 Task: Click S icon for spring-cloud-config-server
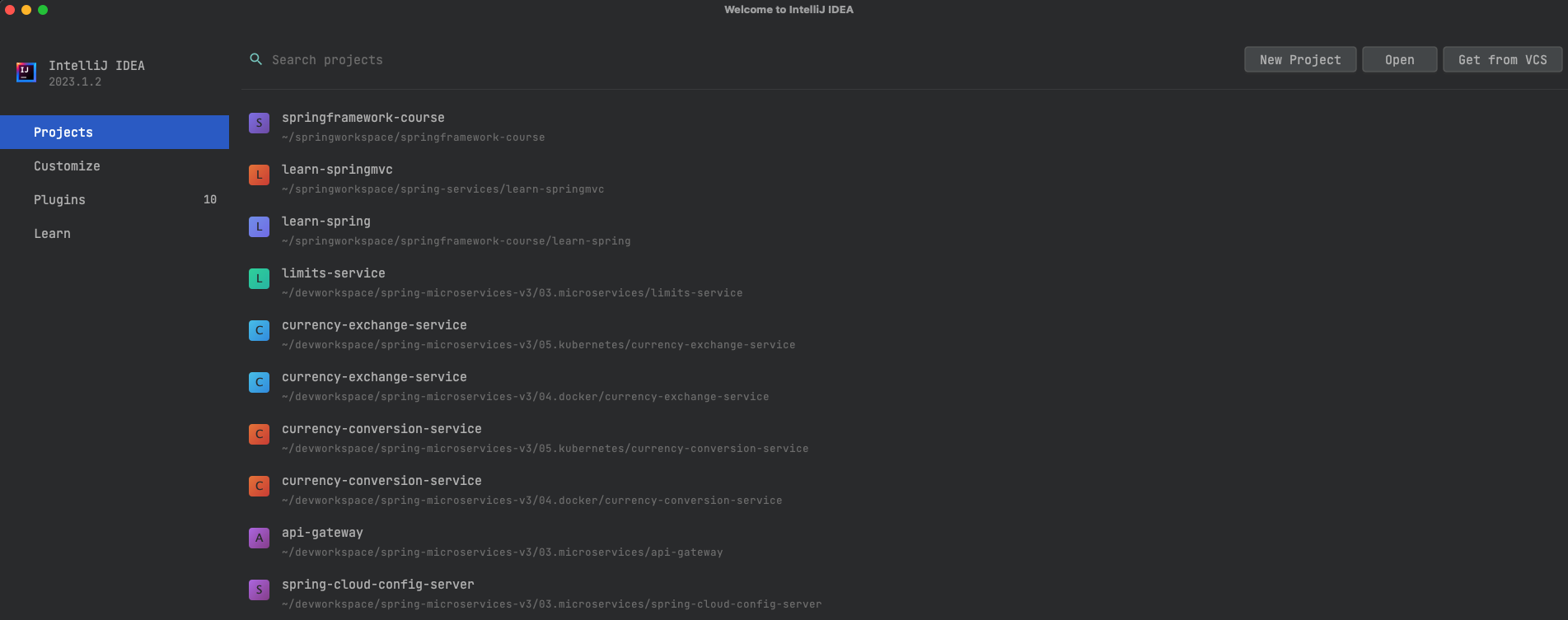[x=259, y=590]
